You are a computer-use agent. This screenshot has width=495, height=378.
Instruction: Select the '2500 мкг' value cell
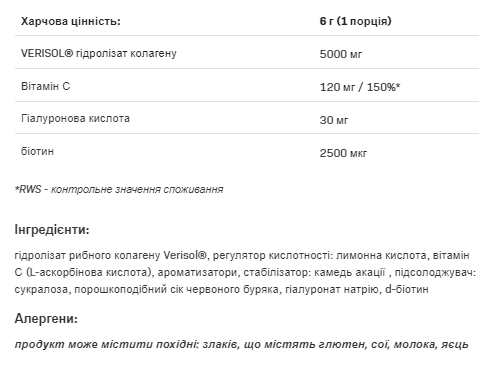(343, 153)
